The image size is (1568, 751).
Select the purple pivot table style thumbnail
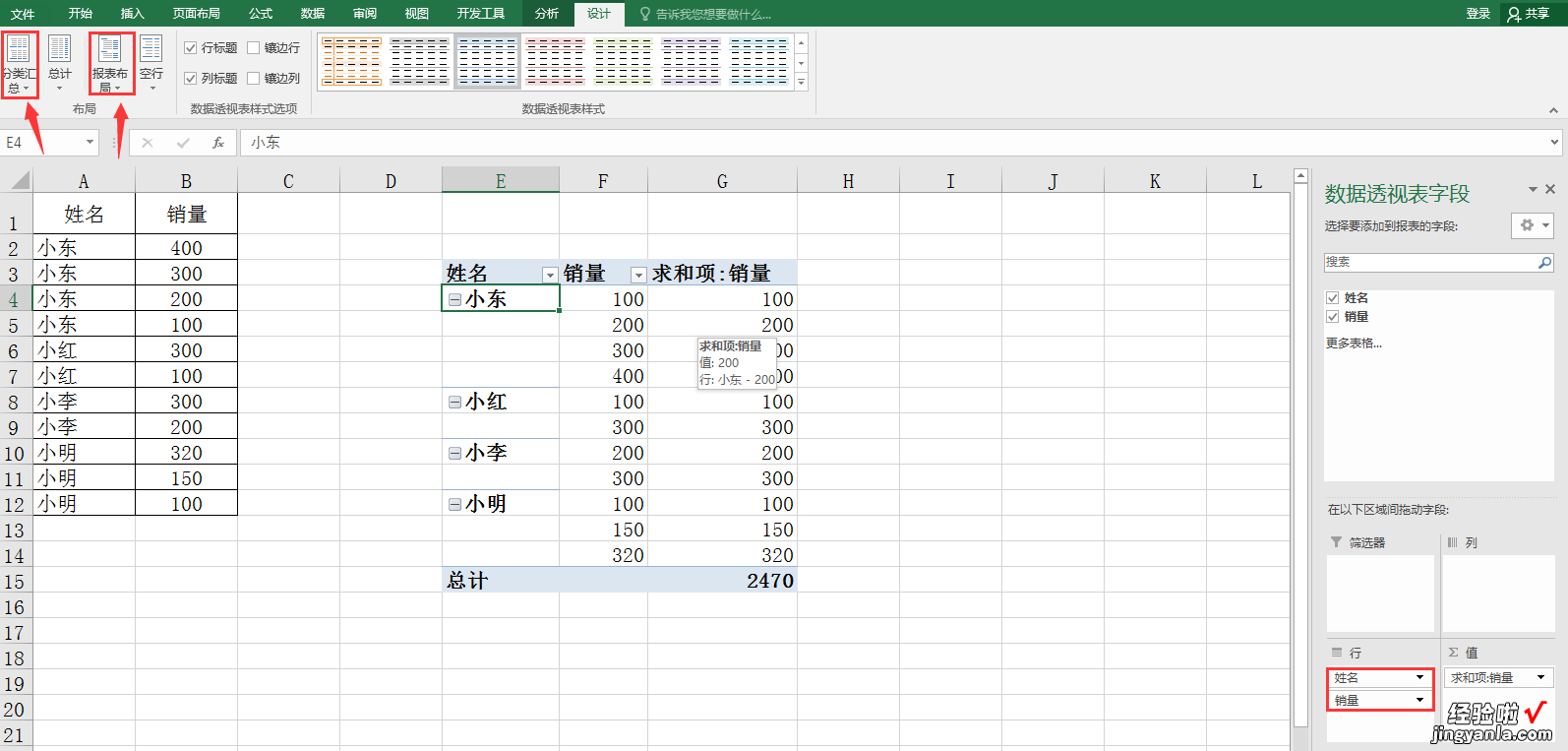[x=691, y=62]
